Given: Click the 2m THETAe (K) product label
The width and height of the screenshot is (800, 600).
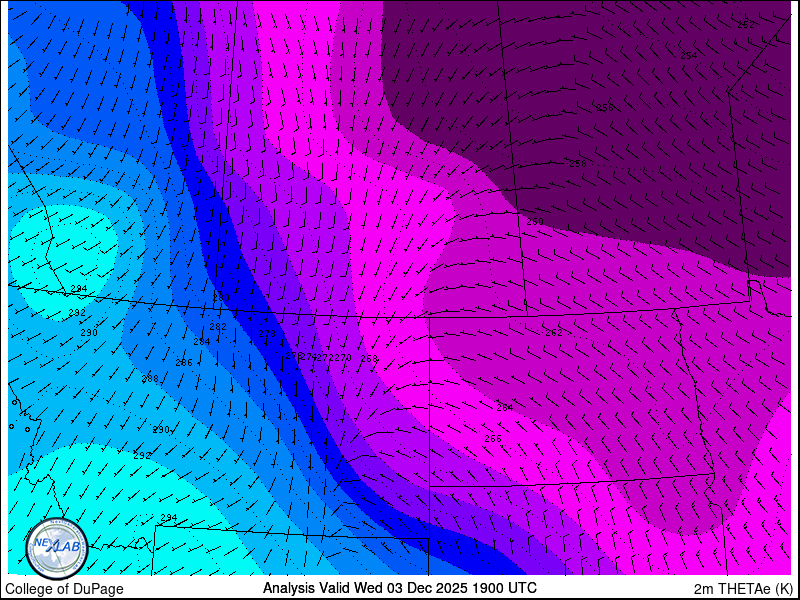Looking at the screenshot, I should click(x=744, y=589).
